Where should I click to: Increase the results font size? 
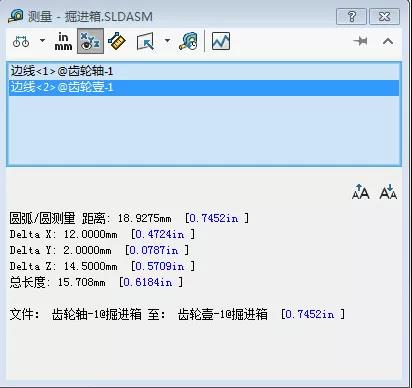click(x=361, y=192)
